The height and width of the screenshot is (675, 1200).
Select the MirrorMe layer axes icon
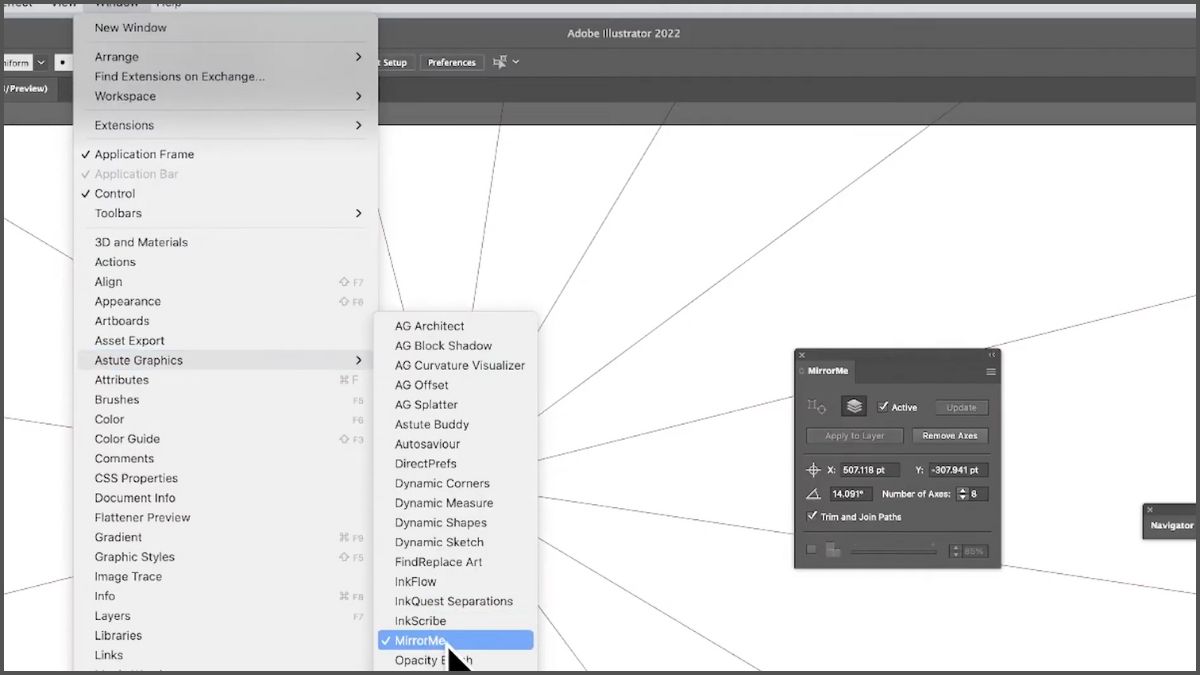tap(853, 406)
